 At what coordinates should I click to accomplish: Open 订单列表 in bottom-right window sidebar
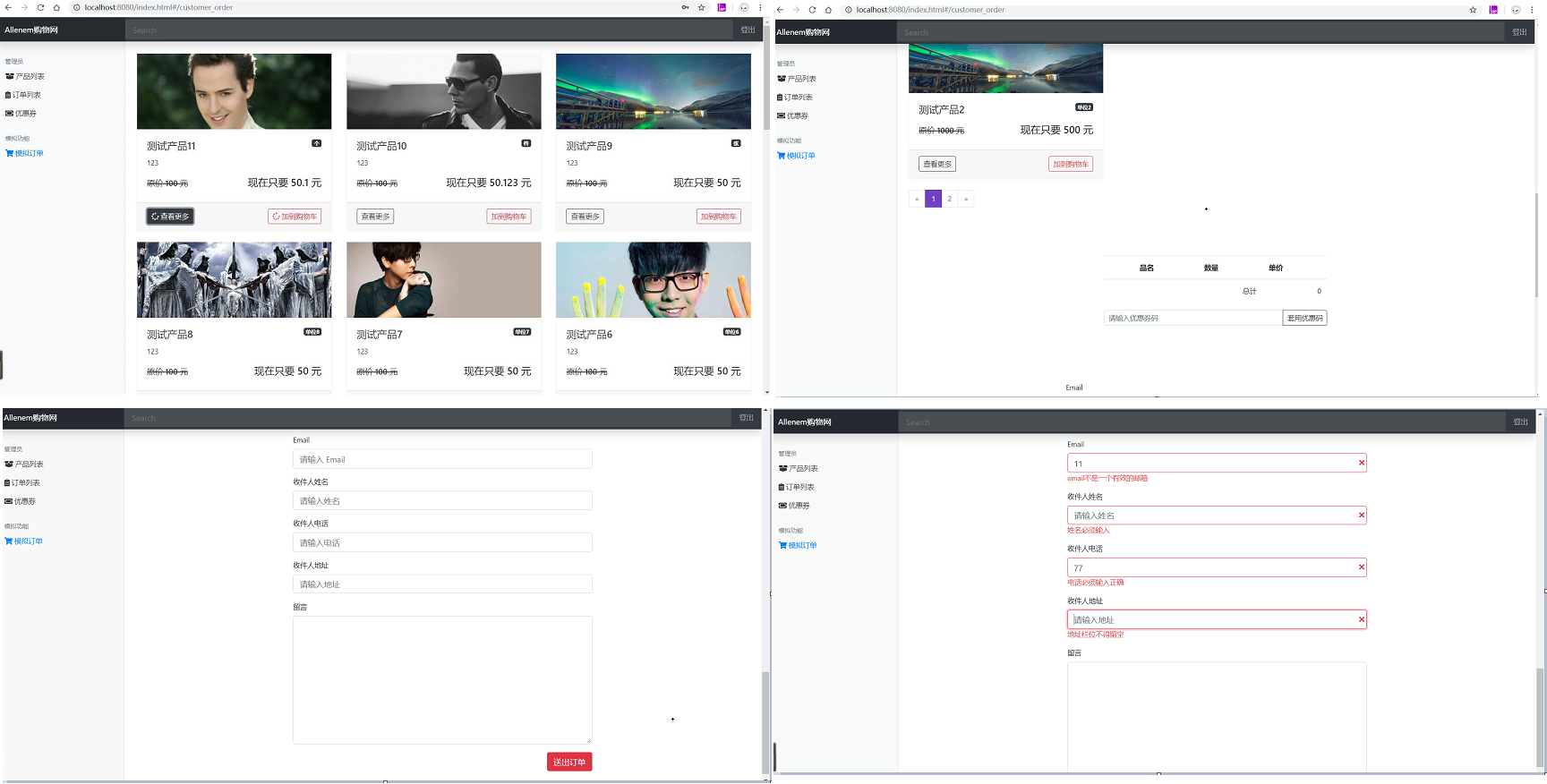click(797, 487)
